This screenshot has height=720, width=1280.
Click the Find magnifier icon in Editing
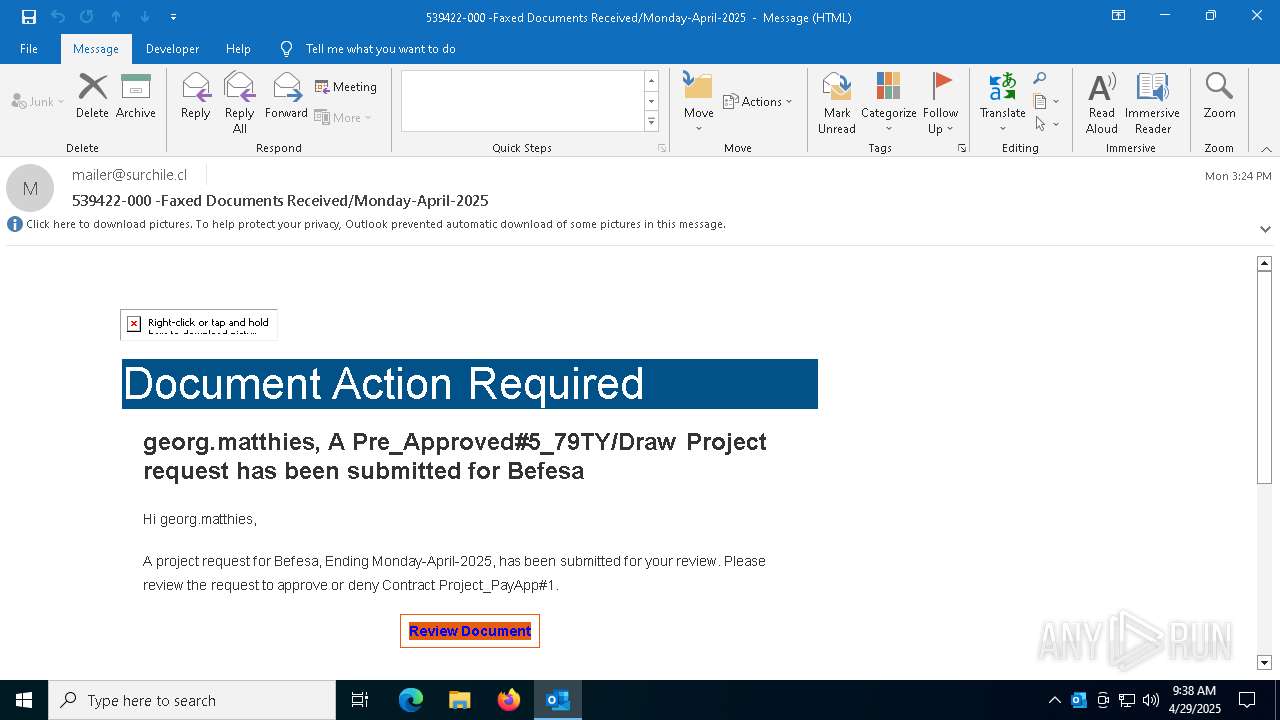tap(1040, 79)
